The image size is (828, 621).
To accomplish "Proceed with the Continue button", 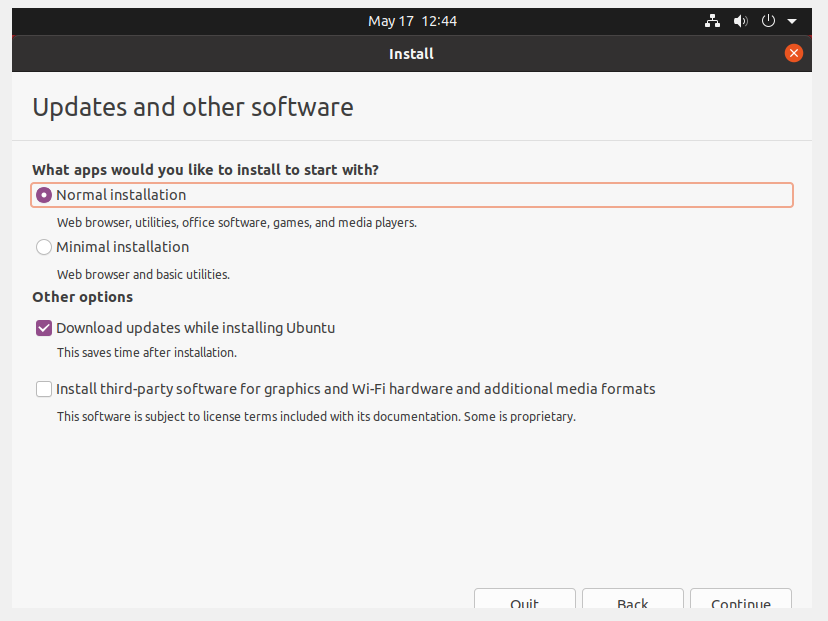I will 741,599.
